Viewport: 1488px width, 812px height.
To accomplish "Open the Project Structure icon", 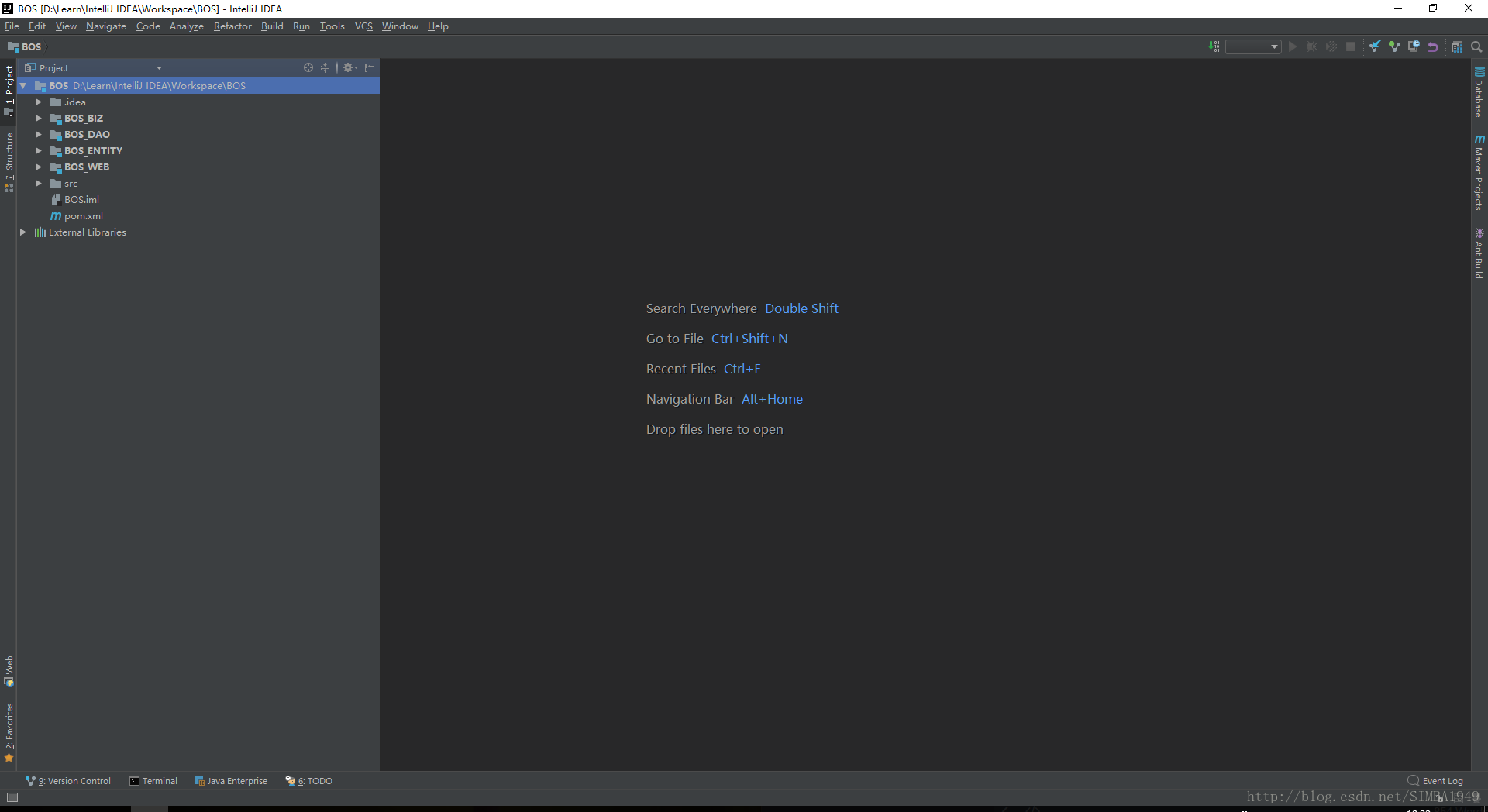I will tap(1456, 46).
